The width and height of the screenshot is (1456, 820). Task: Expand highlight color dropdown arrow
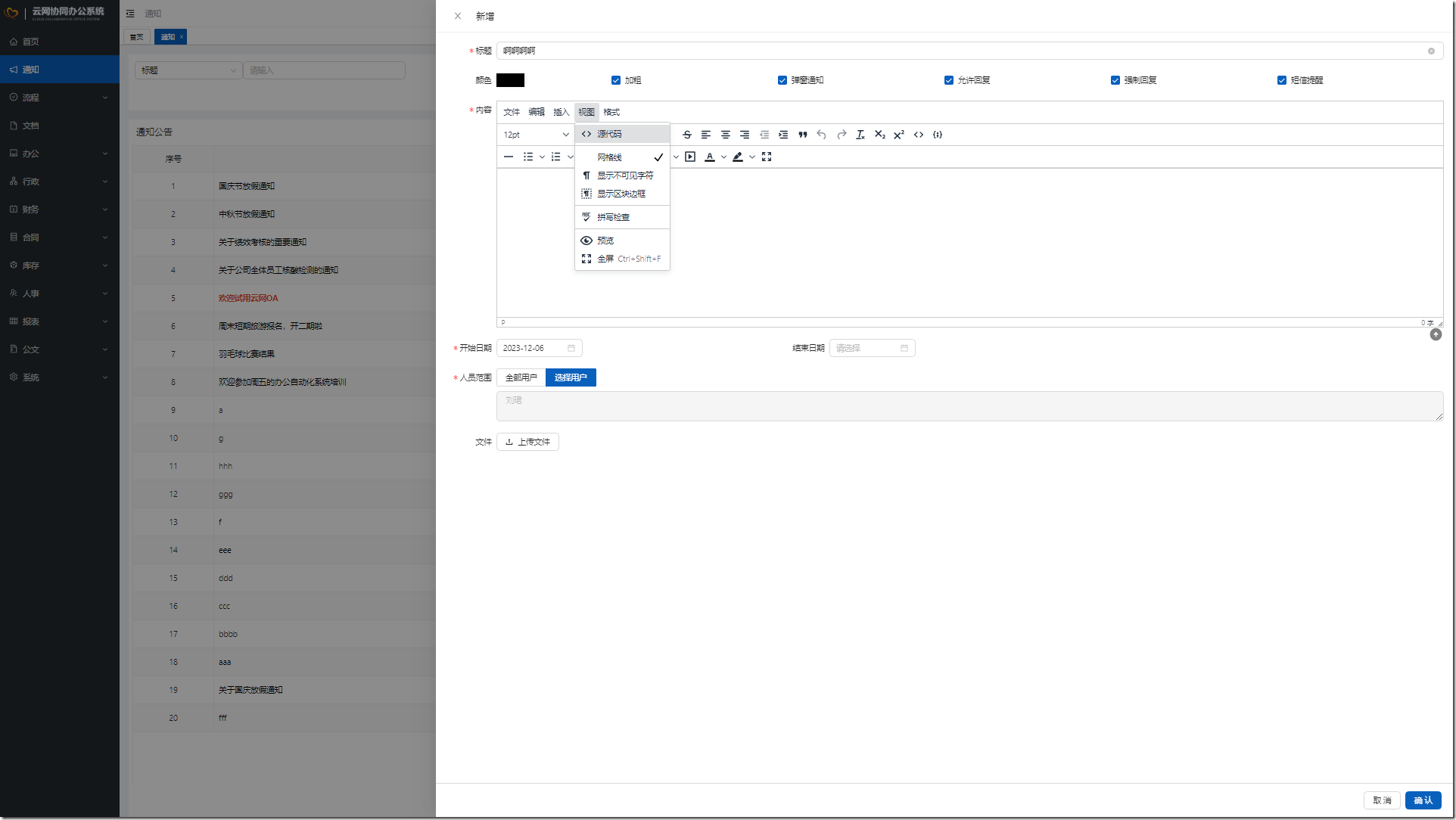(x=751, y=157)
